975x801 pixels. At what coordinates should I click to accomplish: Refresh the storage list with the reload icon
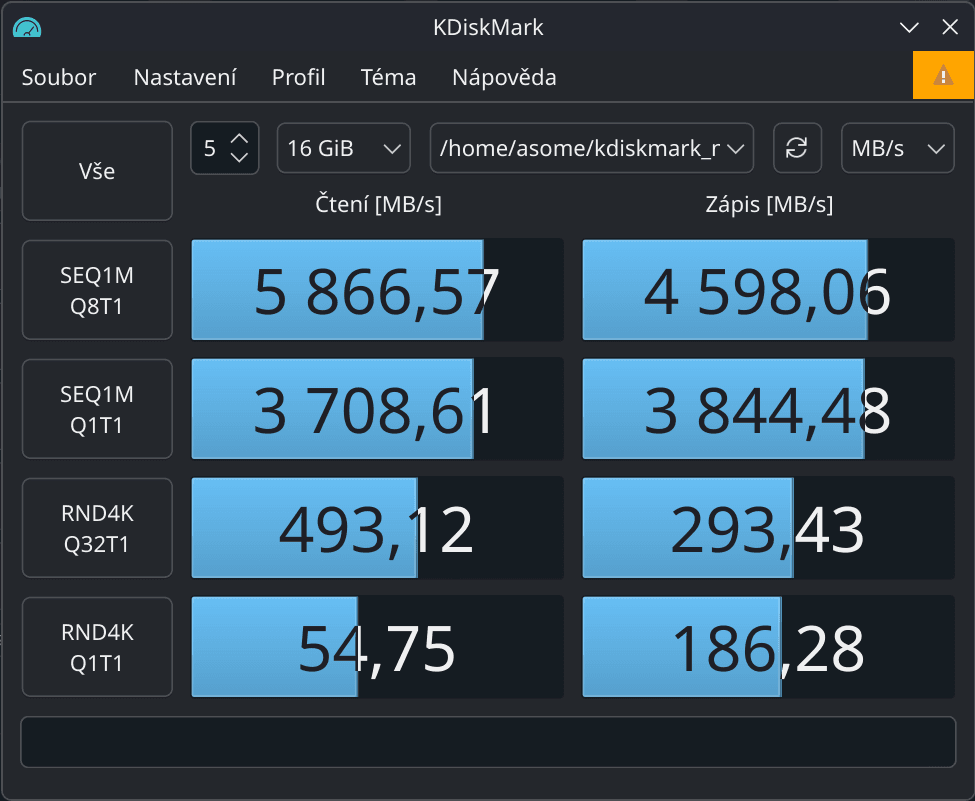tap(797, 148)
